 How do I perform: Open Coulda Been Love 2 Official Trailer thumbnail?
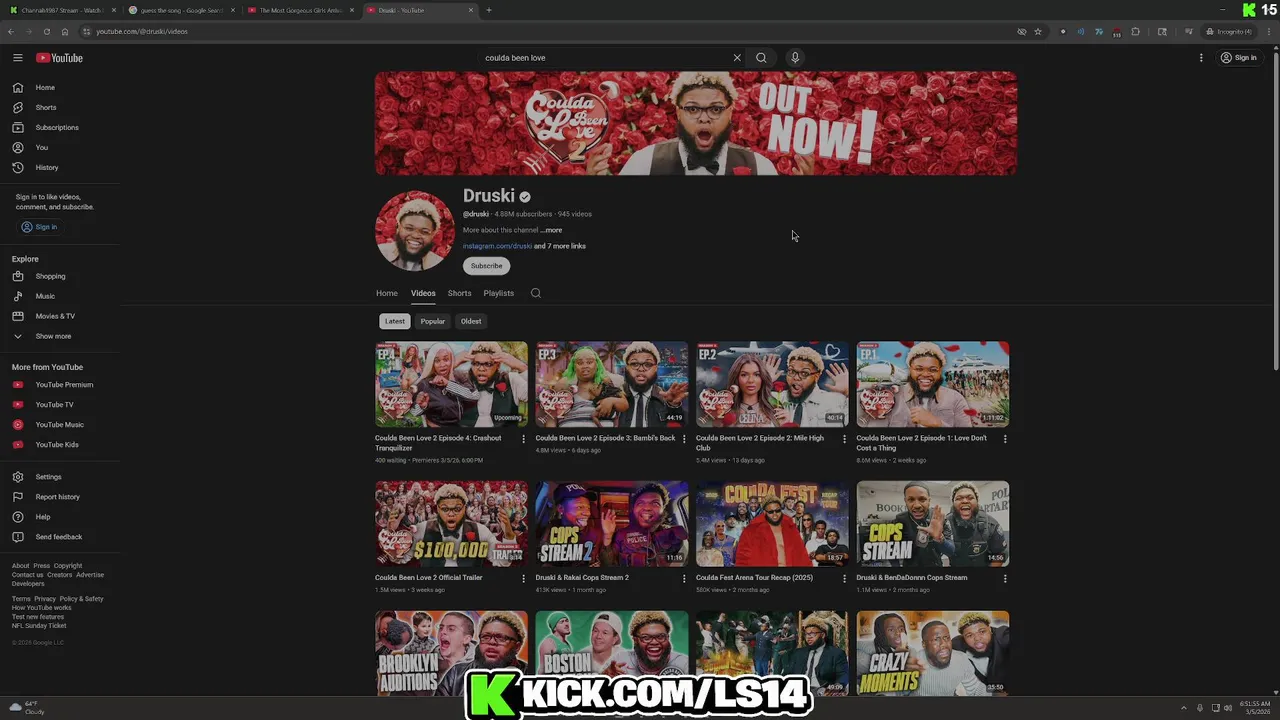451,524
